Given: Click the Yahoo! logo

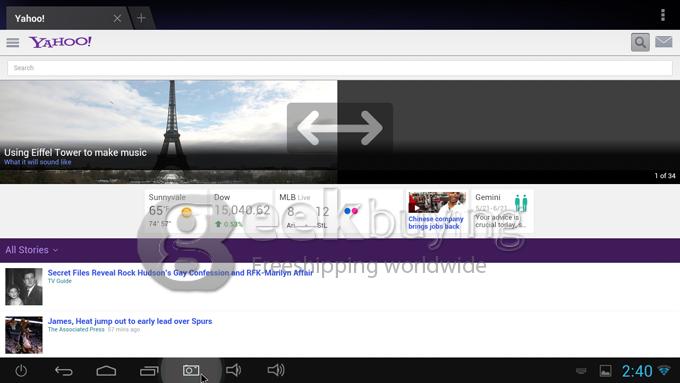Looking at the screenshot, I should pyautogui.click(x=60, y=42).
